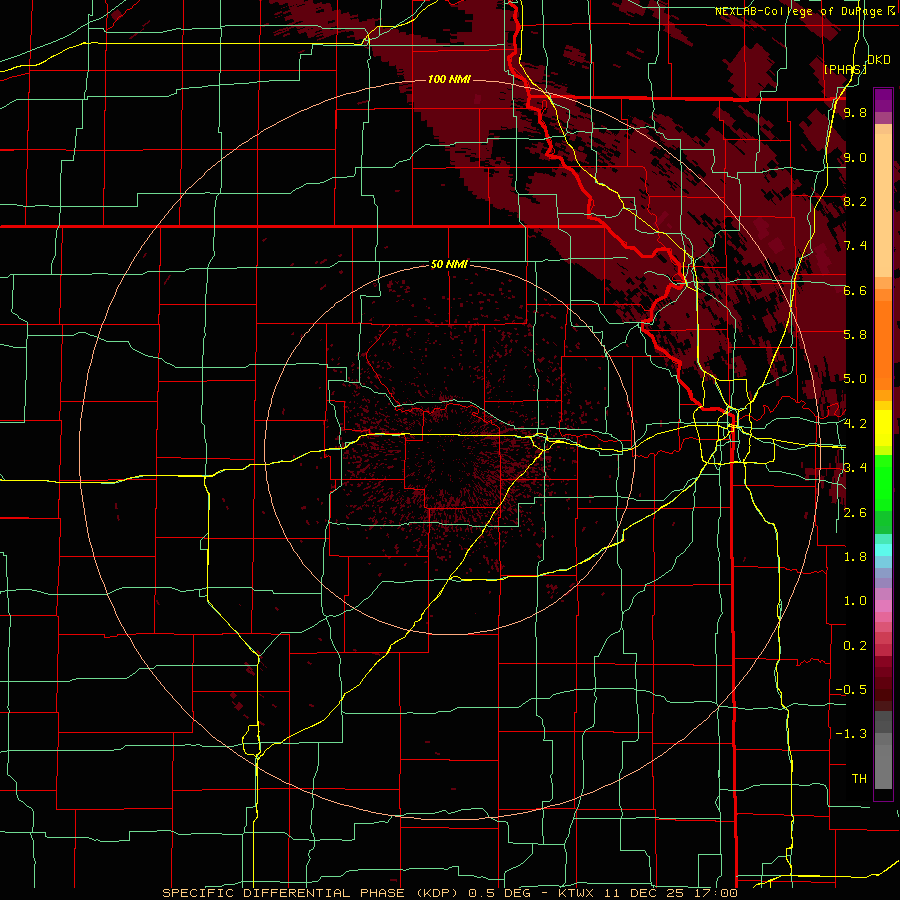Select the -0.5 color scale value
Image resolution: width=900 pixels, height=900 pixels.
(x=851, y=690)
